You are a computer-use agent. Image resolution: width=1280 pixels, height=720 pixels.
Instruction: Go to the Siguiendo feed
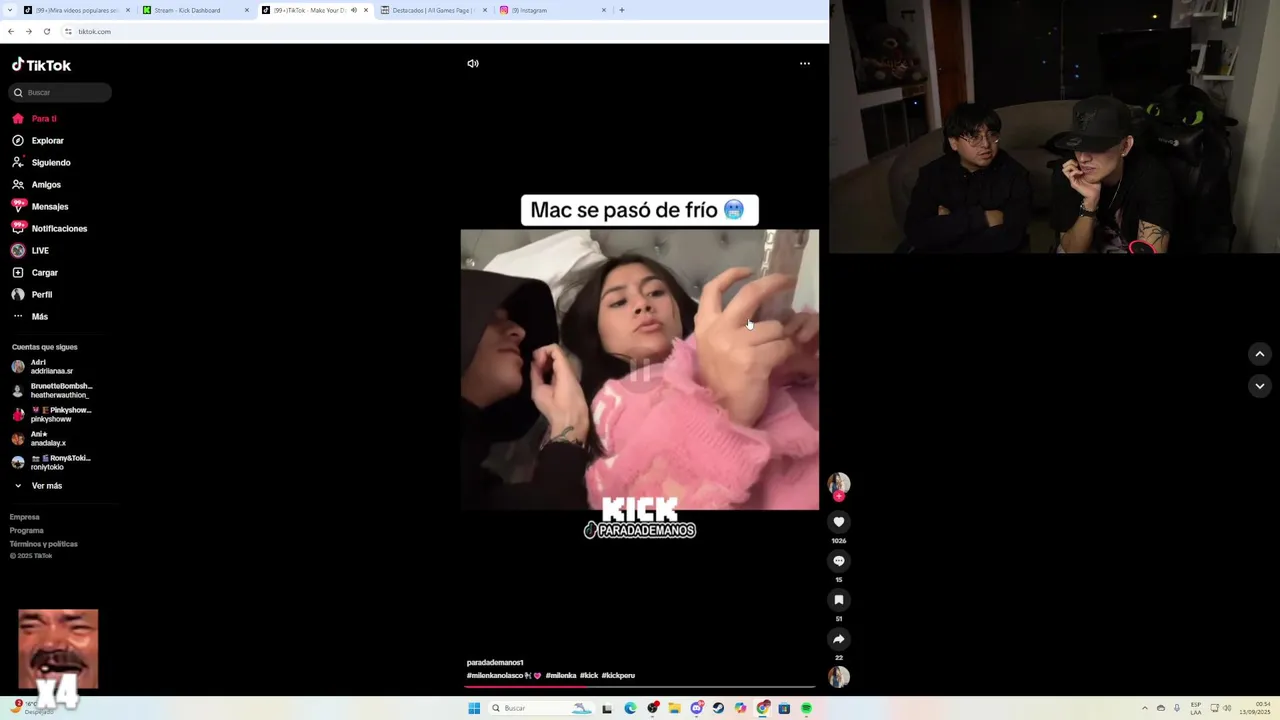pyautogui.click(x=41, y=163)
